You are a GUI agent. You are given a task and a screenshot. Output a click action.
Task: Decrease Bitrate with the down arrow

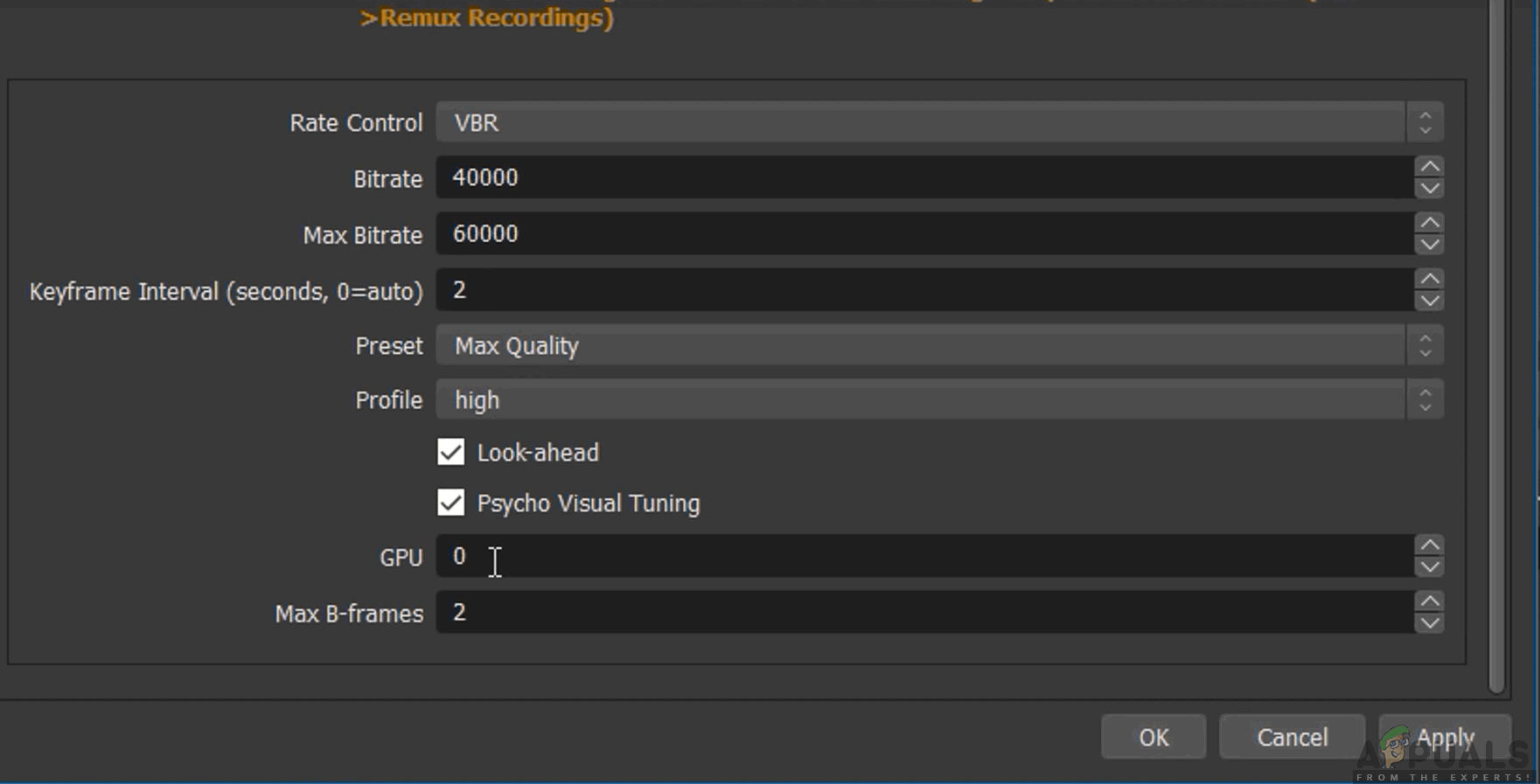point(1429,189)
